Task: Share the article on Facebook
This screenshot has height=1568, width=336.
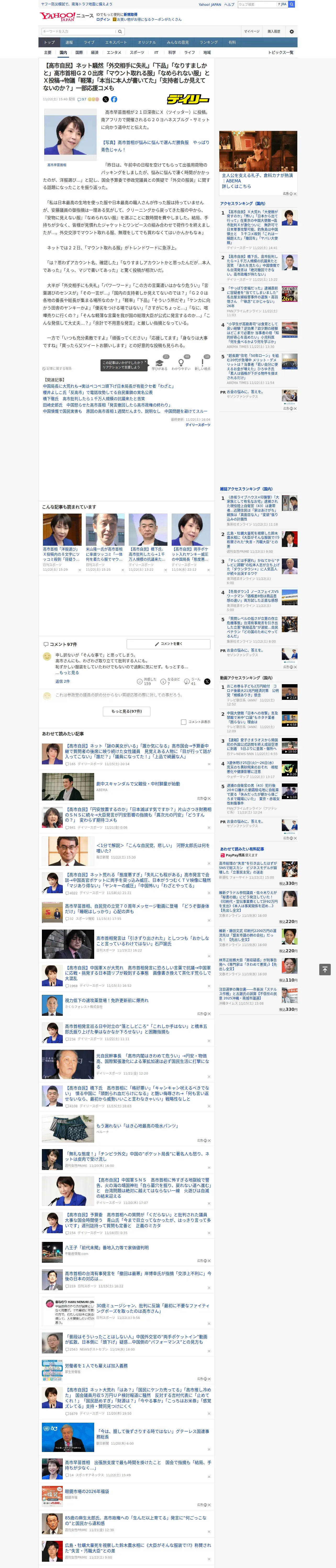Action: (x=114, y=99)
